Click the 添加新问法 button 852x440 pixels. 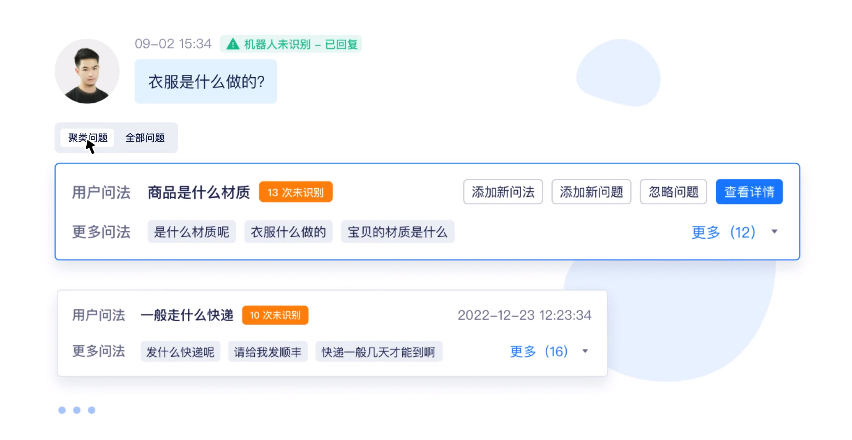[x=503, y=192]
